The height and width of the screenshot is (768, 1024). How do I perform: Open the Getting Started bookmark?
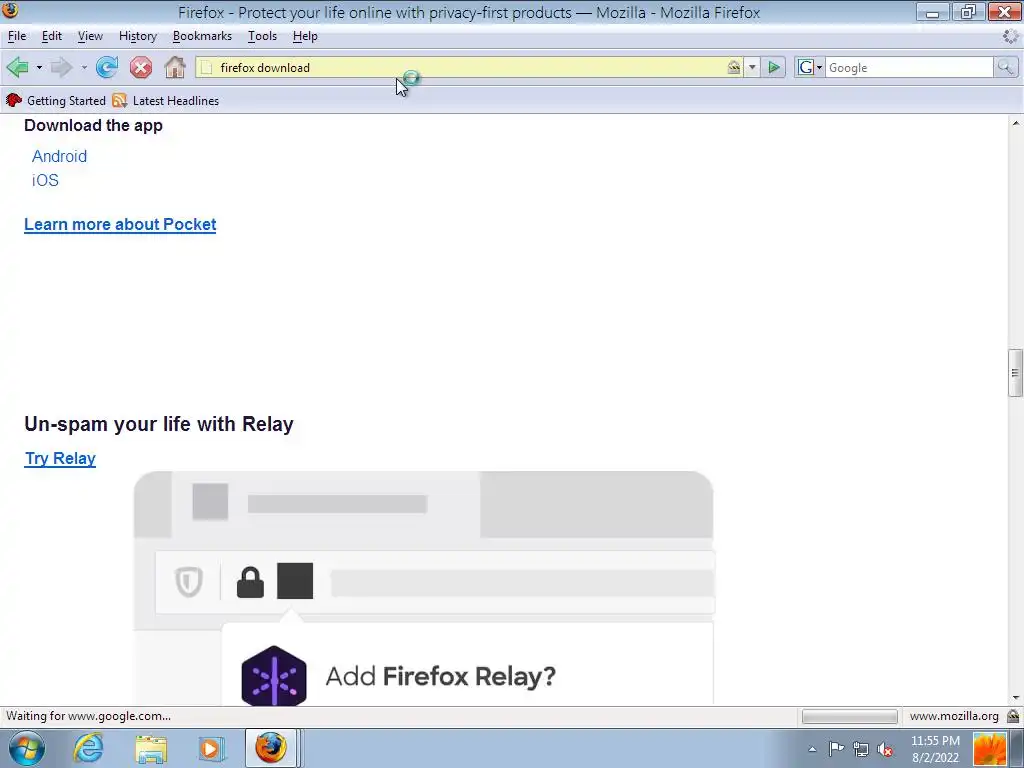point(56,101)
